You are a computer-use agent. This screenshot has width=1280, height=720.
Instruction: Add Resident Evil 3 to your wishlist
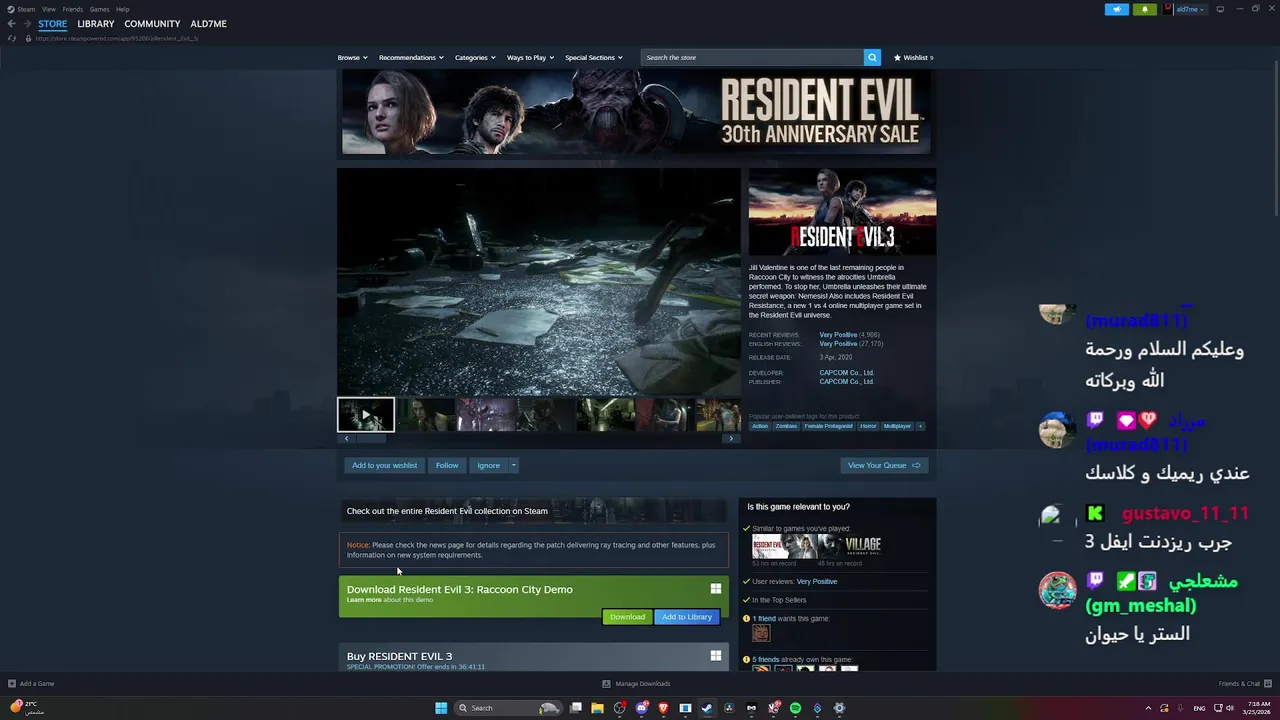384,465
